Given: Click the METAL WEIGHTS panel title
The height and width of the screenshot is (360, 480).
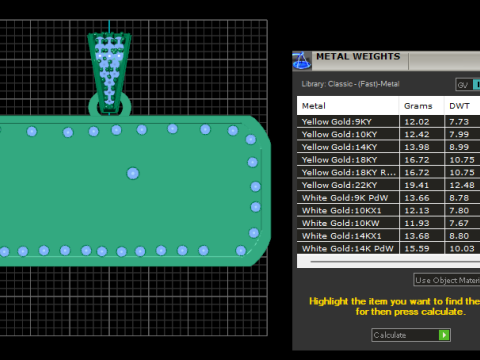Looking at the screenshot, I should click(x=358, y=57).
